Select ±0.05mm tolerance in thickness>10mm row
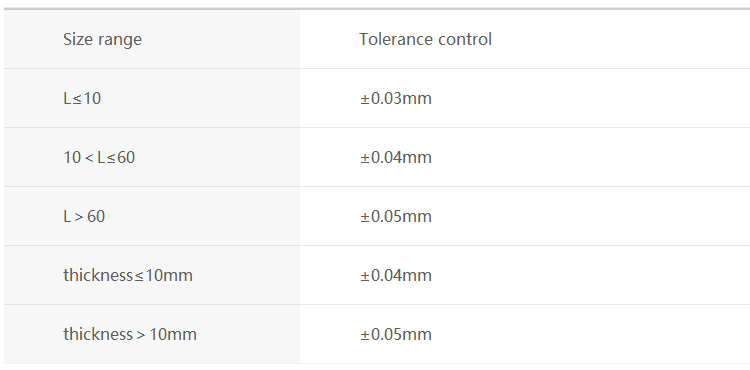 (x=396, y=334)
